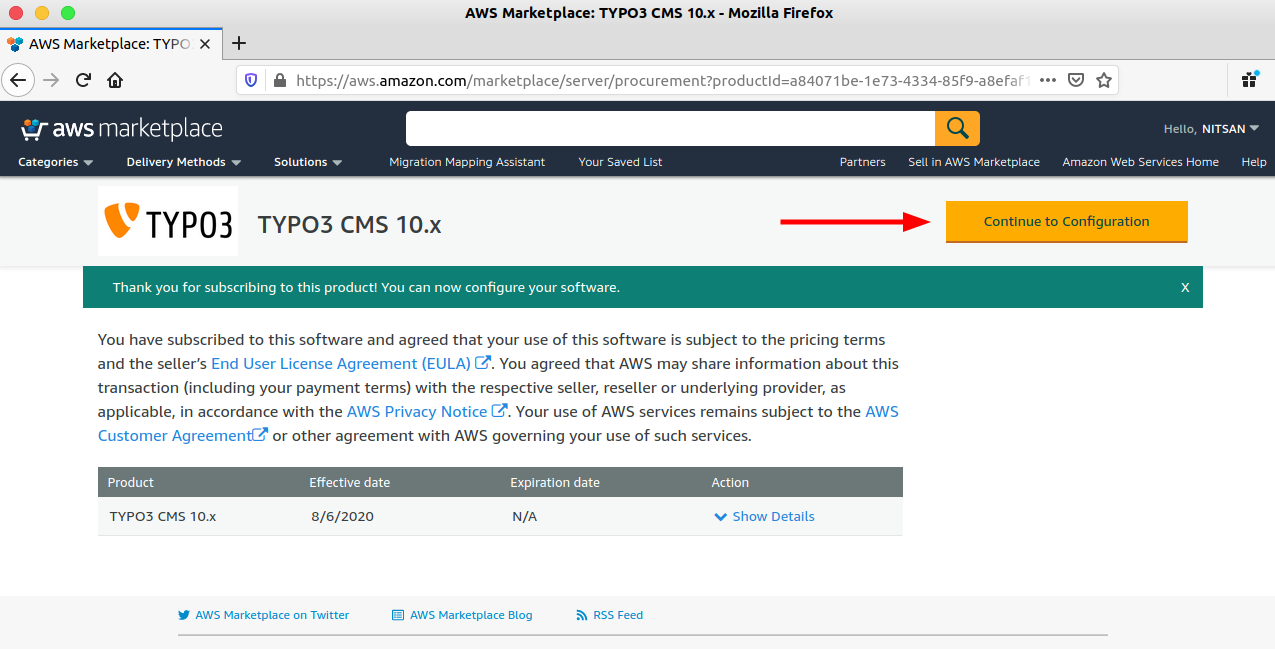Click the TYPO3 CMS 10.x page heading
This screenshot has height=649, width=1275.
point(350,224)
